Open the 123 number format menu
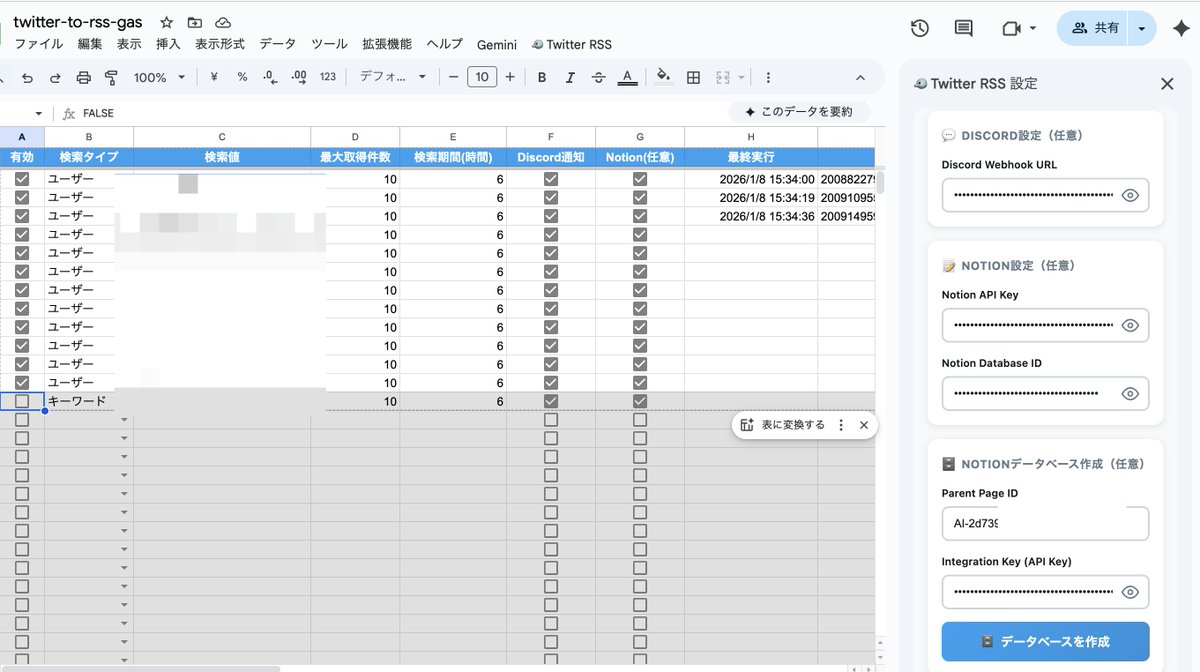This screenshot has width=1200, height=672. coord(328,77)
